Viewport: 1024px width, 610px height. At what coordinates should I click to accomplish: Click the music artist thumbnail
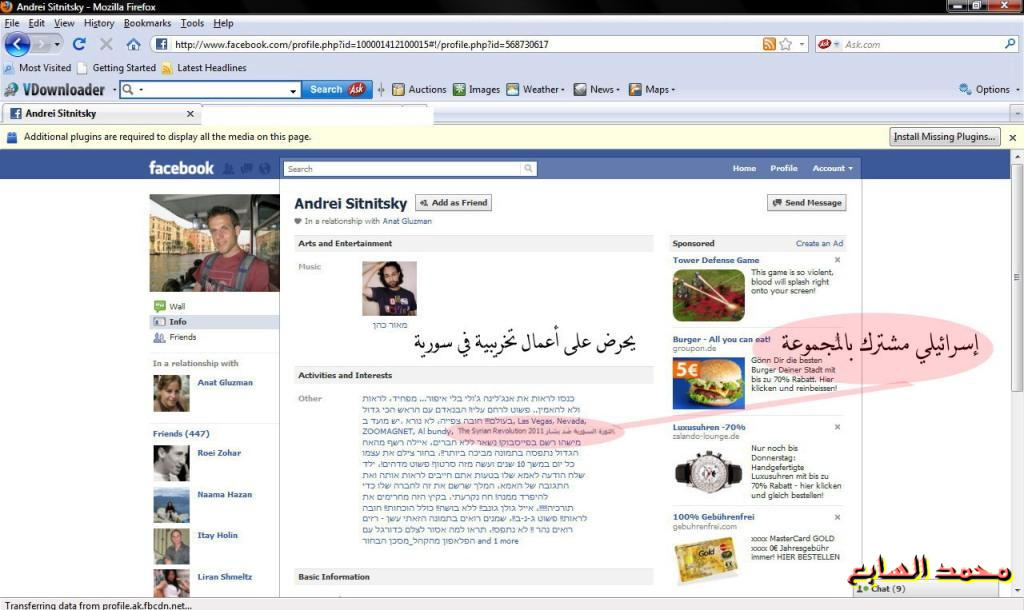click(x=389, y=289)
